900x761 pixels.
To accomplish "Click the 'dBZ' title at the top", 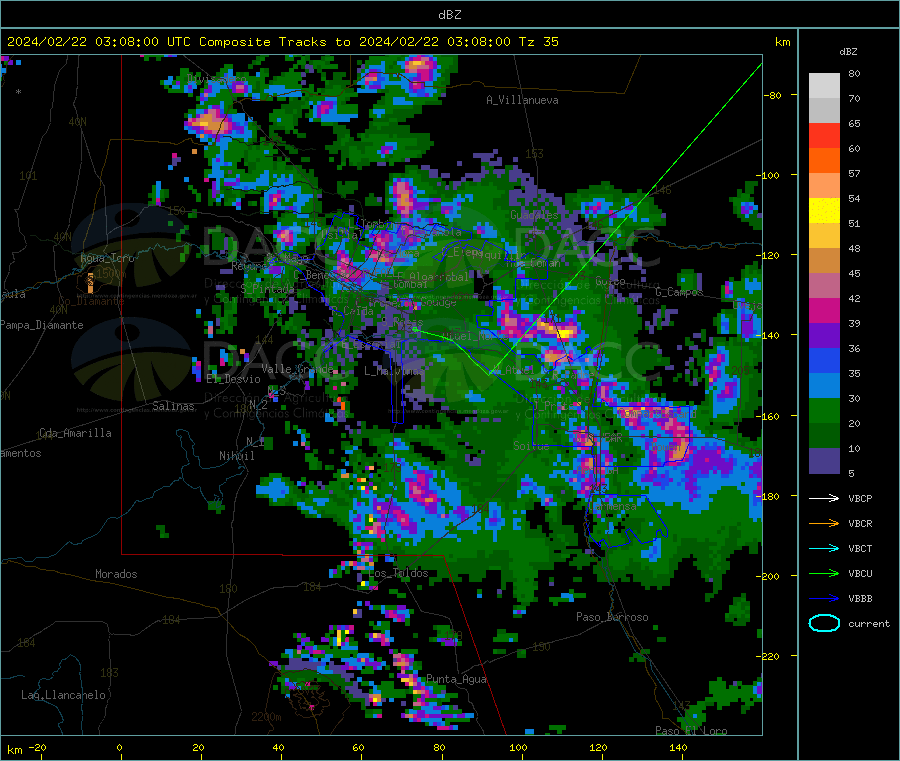I will [449, 15].
